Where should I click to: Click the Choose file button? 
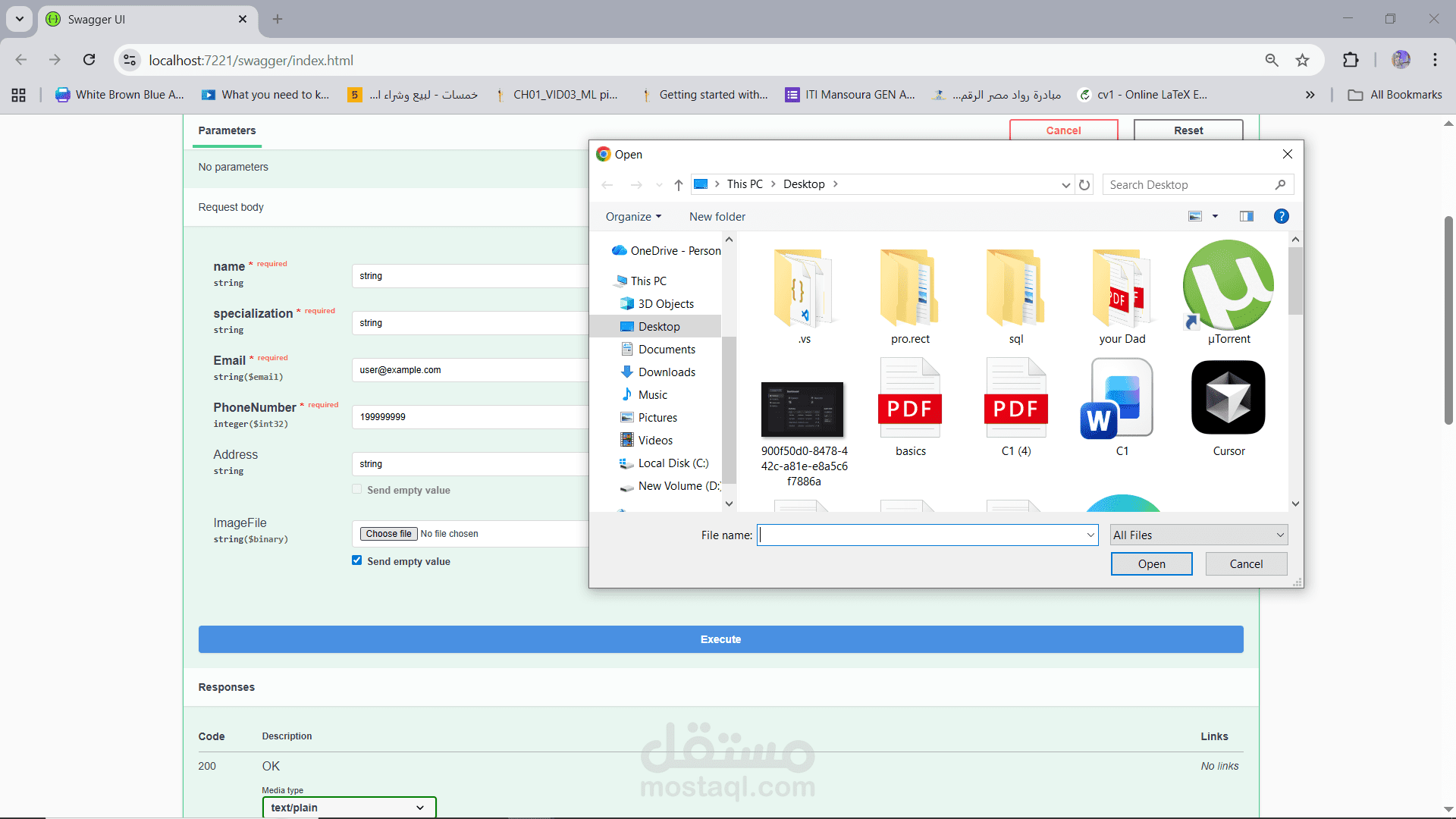click(x=388, y=534)
